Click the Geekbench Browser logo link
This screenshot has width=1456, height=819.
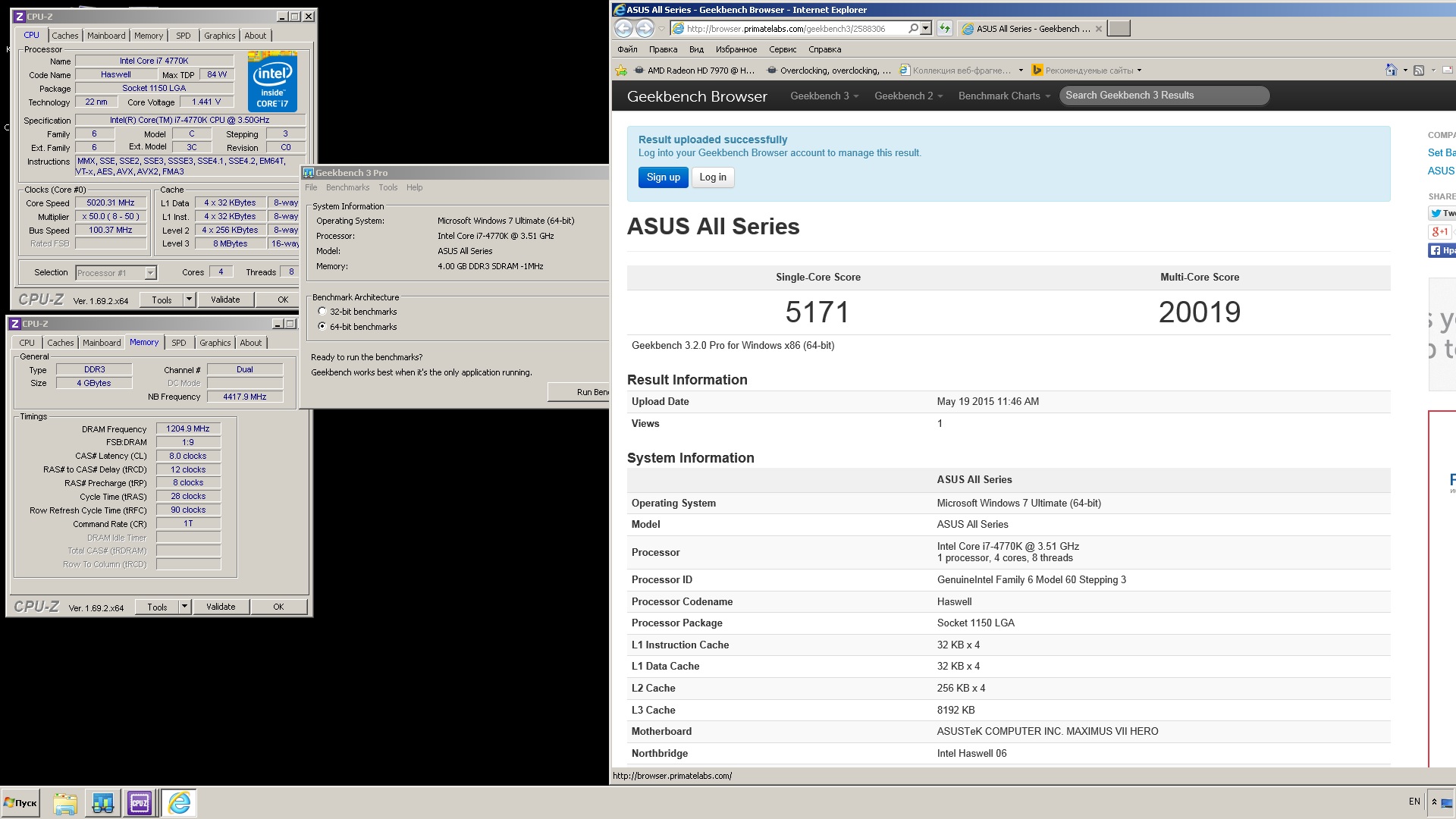[697, 96]
